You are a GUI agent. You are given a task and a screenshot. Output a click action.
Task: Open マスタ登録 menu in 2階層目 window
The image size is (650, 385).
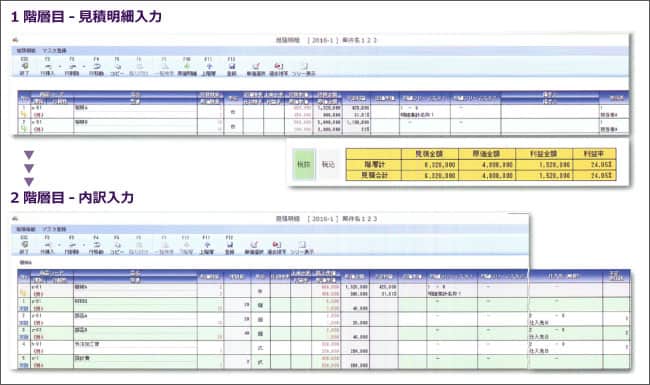[54, 230]
